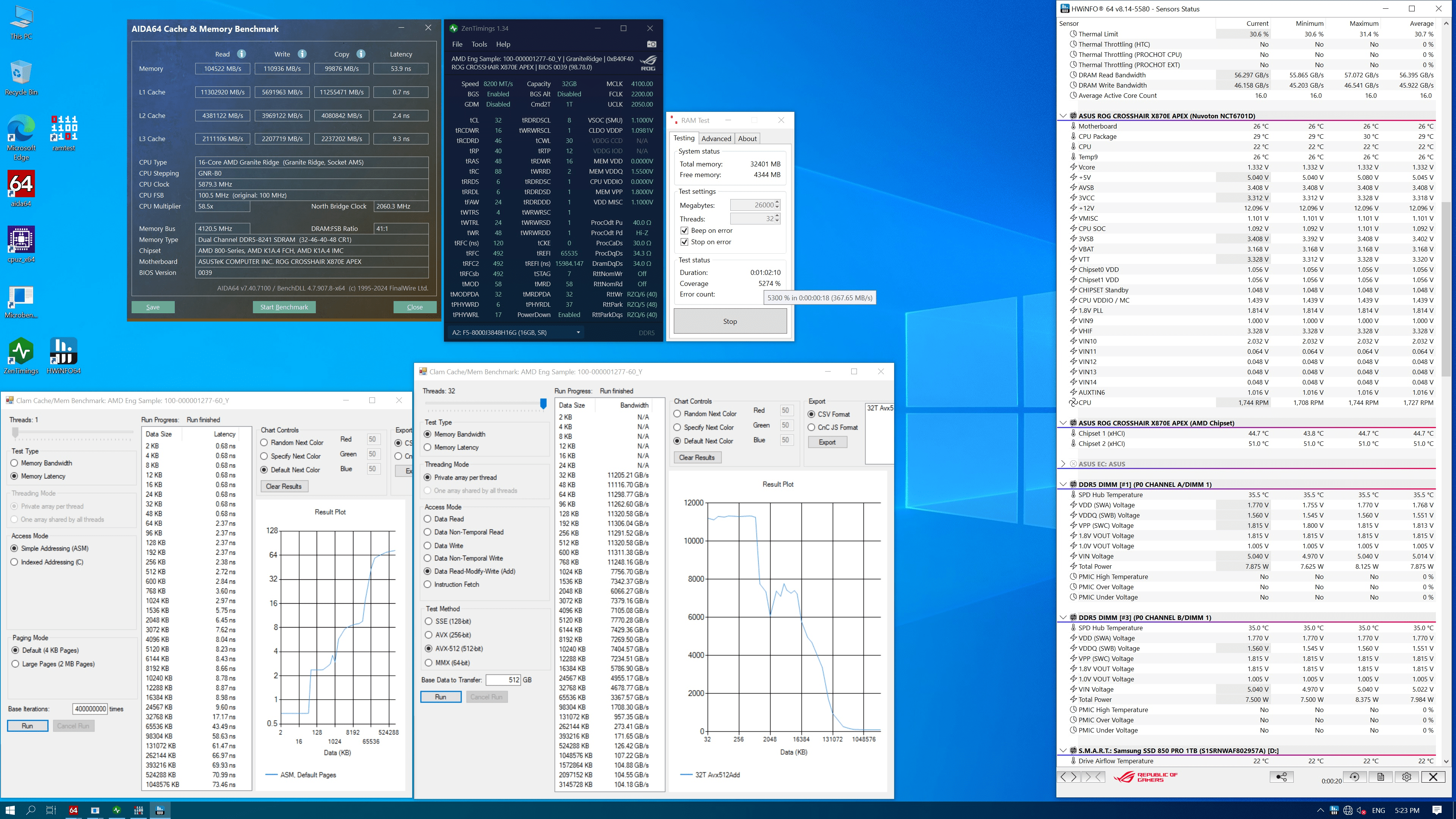Collapse ASUS ROG CROSSHAIR Nuvoton sensor group
This screenshot has width=1456, height=819.
click(1062, 116)
